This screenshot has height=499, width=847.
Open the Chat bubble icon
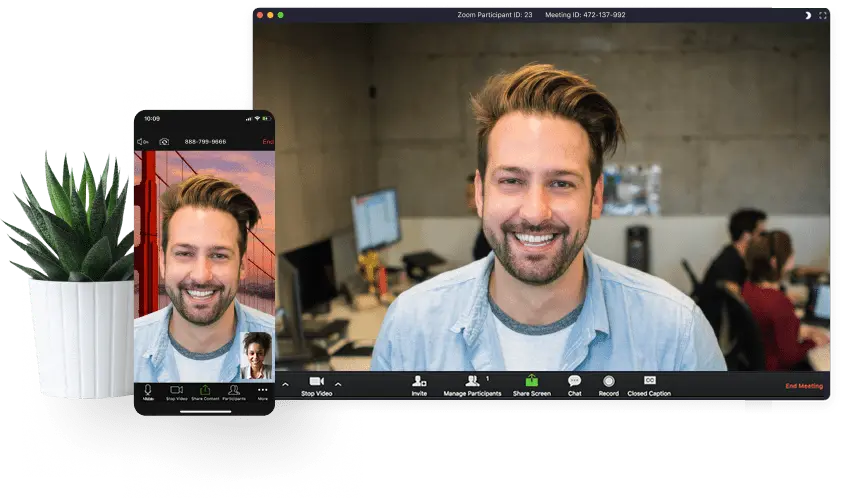pos(574,381)
